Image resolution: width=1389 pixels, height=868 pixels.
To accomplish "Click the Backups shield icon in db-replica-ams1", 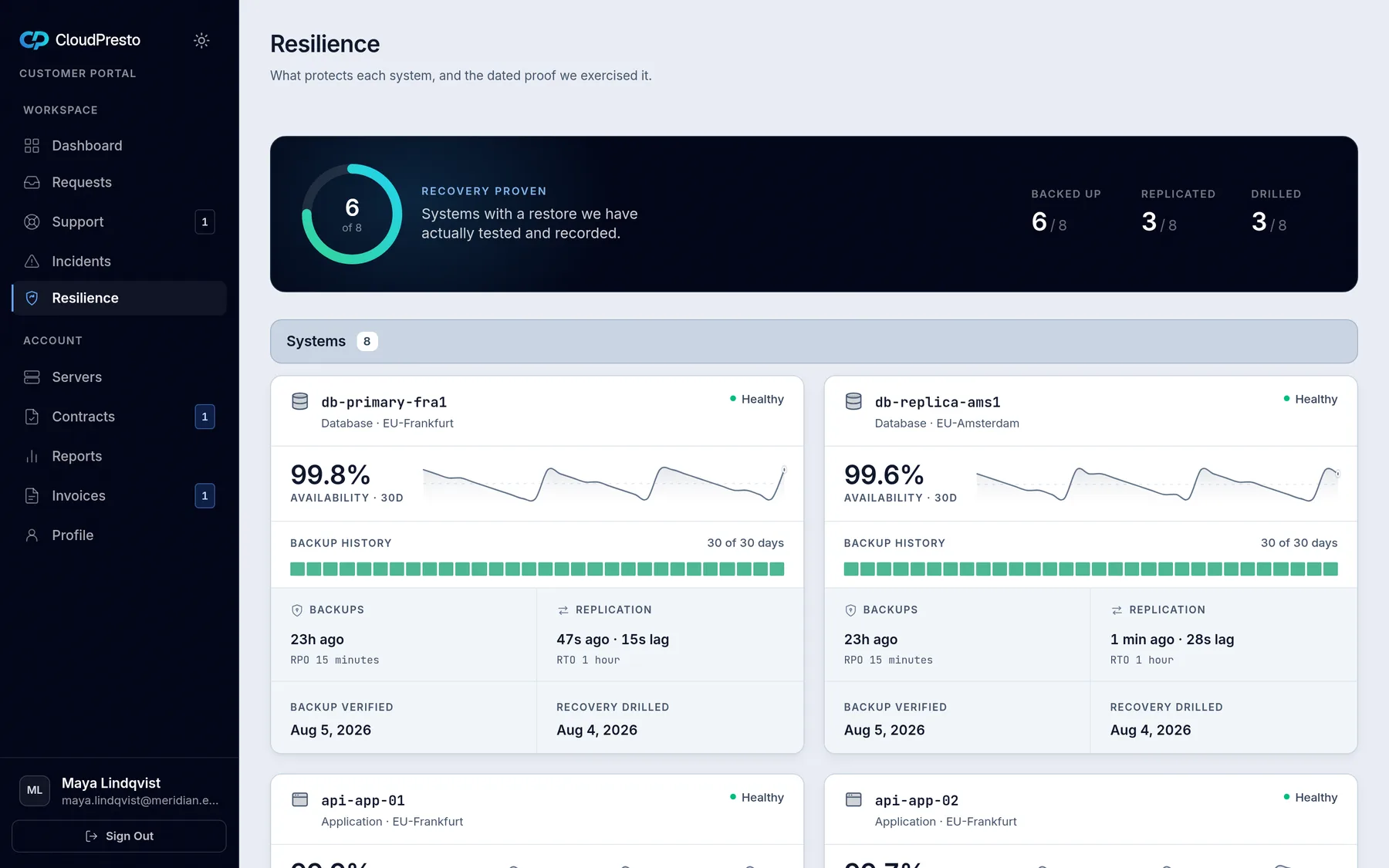I will click(x=851, y=610).
